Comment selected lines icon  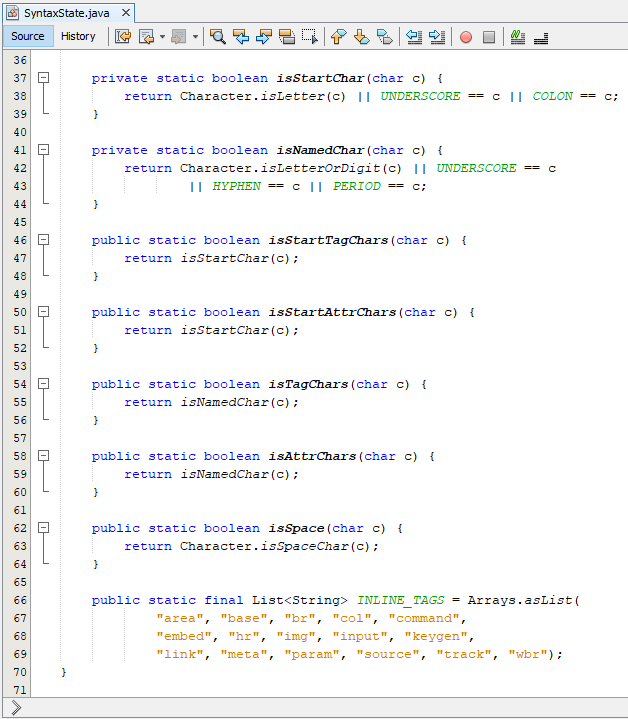518,36
